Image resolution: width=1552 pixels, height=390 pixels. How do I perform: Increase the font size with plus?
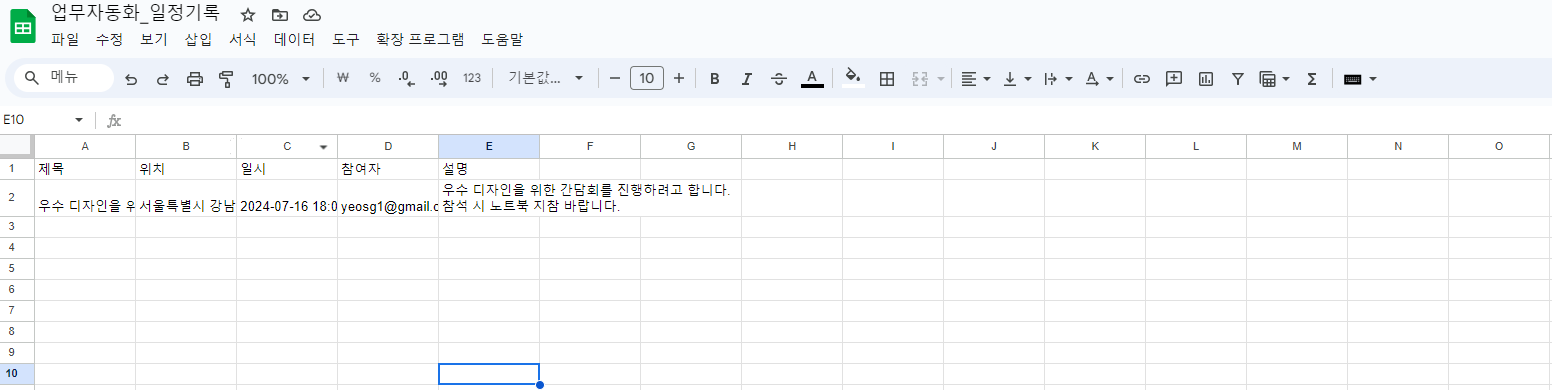pos(679,78)
